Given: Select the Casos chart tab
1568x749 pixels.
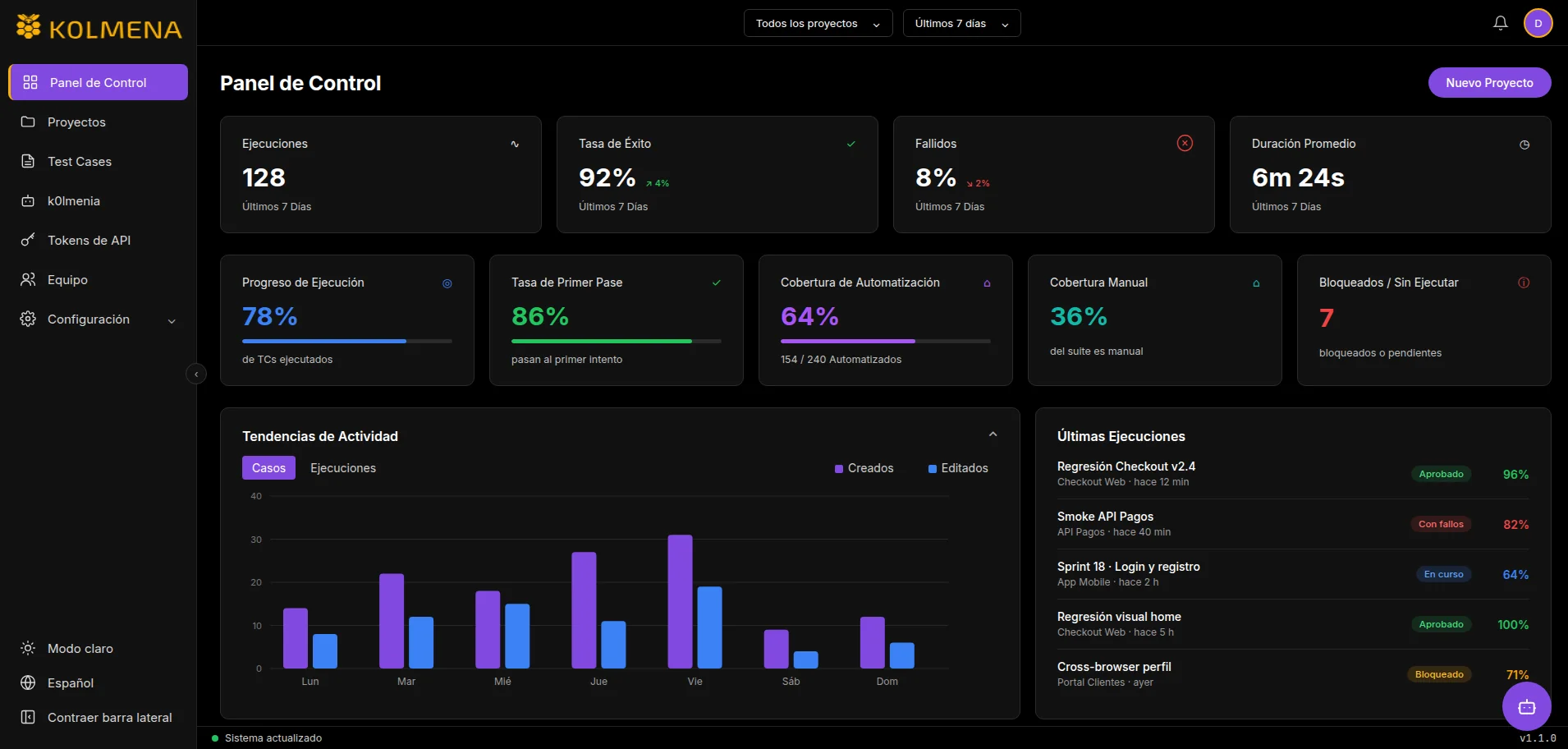Looking at the screenshot, I should (x=268, y=467).
